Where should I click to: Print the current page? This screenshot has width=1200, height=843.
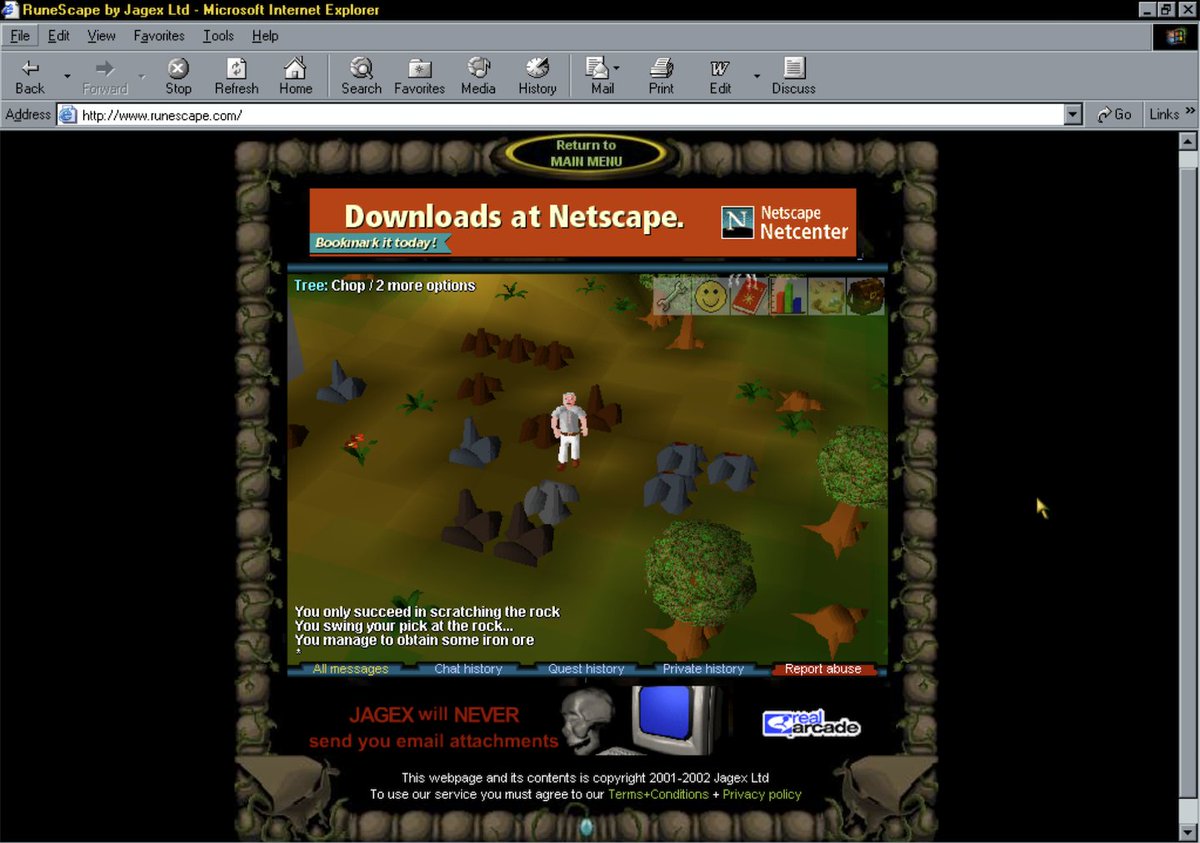[661, 77]
